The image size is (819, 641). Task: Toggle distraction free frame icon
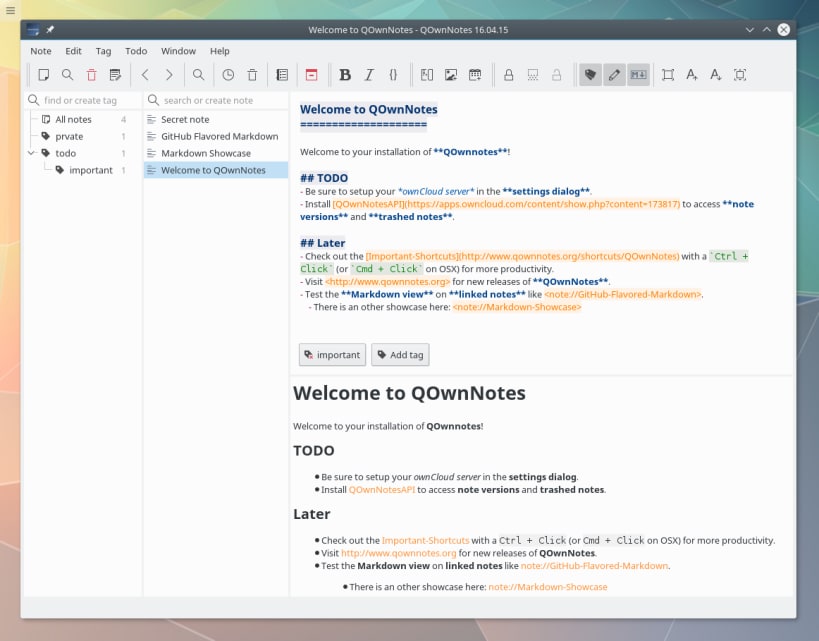click(x=668, y=75)
